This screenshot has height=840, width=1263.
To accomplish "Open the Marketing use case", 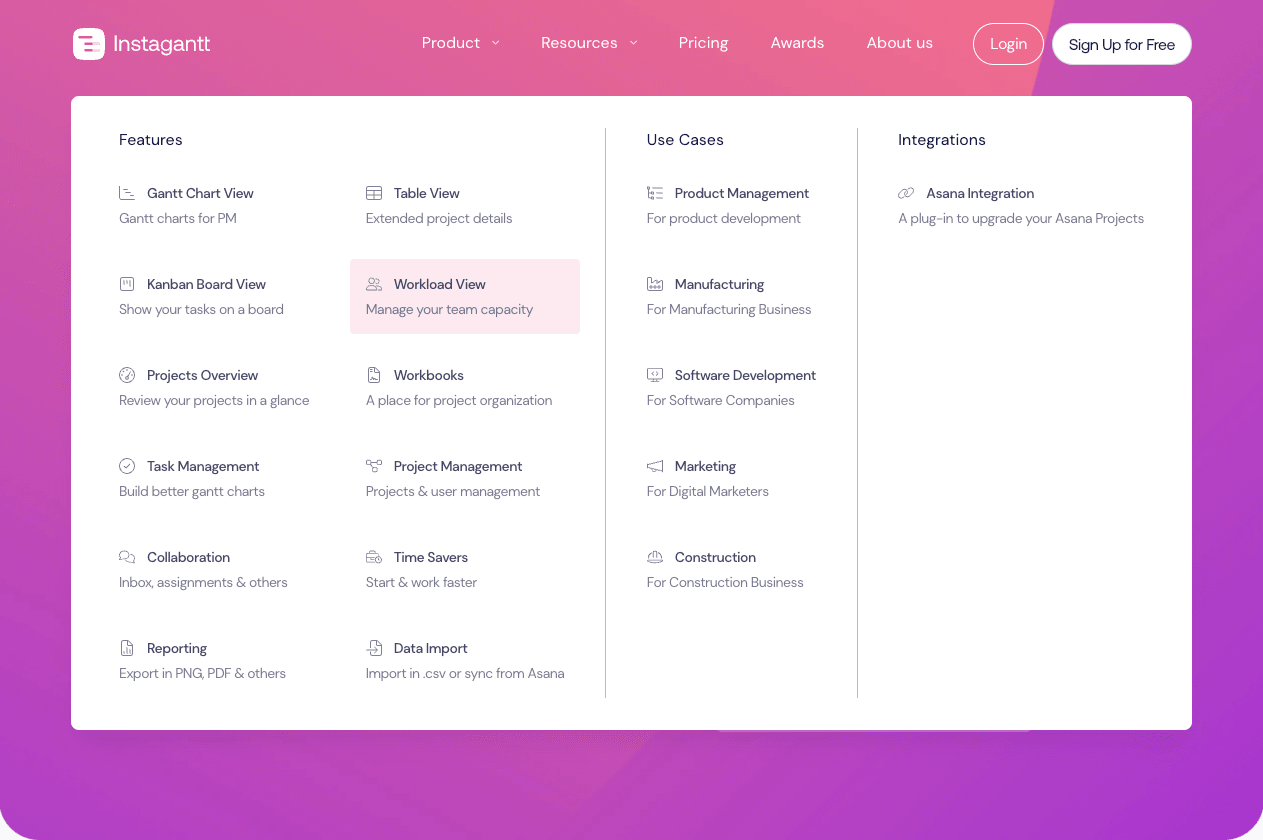I will [705, 466].
